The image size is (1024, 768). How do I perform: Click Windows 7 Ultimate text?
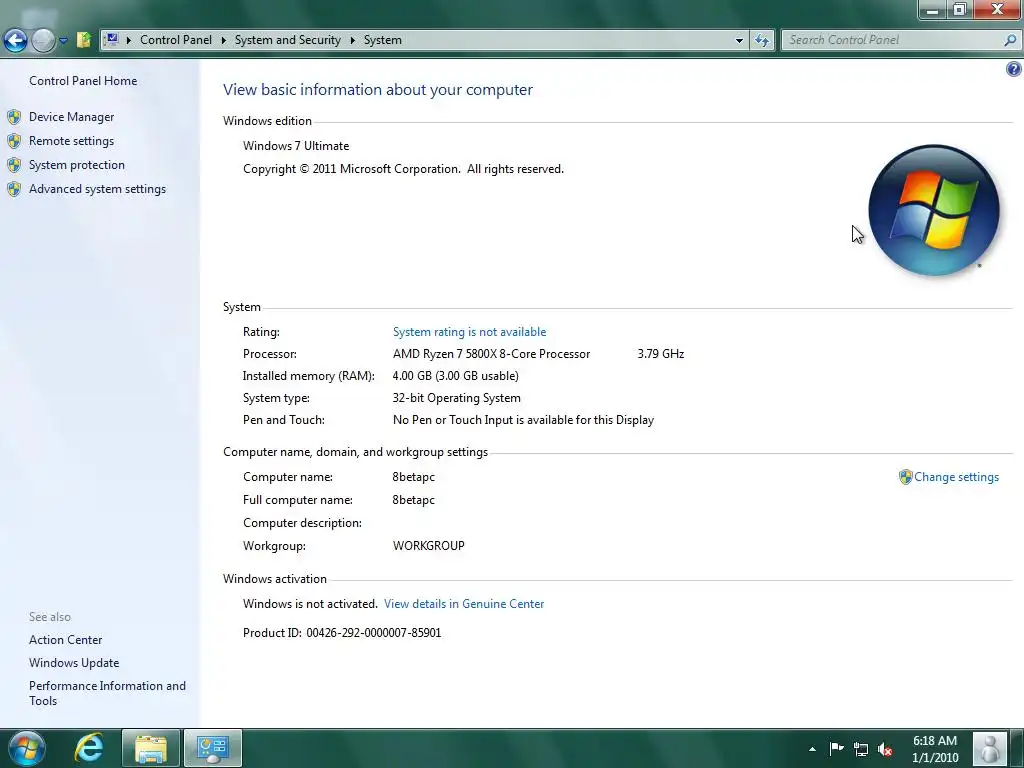tap(296, 146)
